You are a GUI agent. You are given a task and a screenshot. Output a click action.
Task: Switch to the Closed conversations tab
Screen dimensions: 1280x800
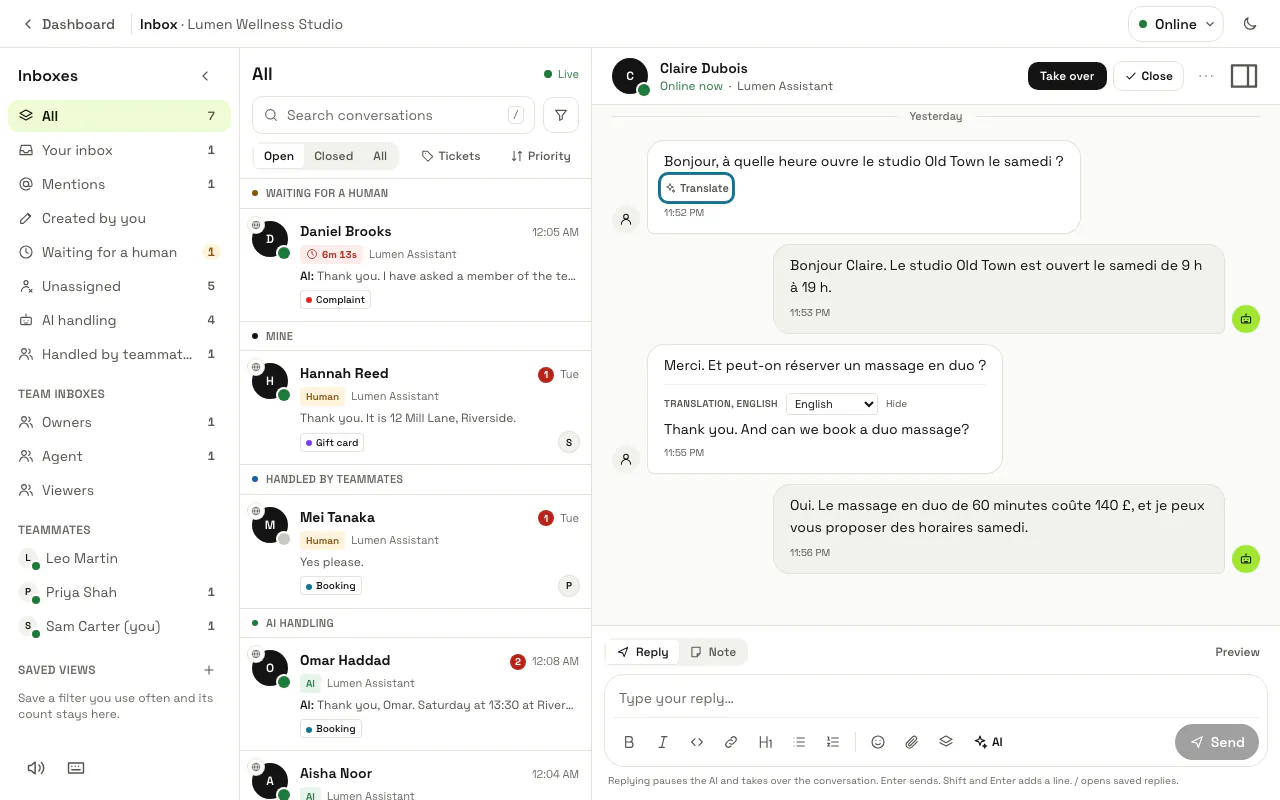coord(333,156)
